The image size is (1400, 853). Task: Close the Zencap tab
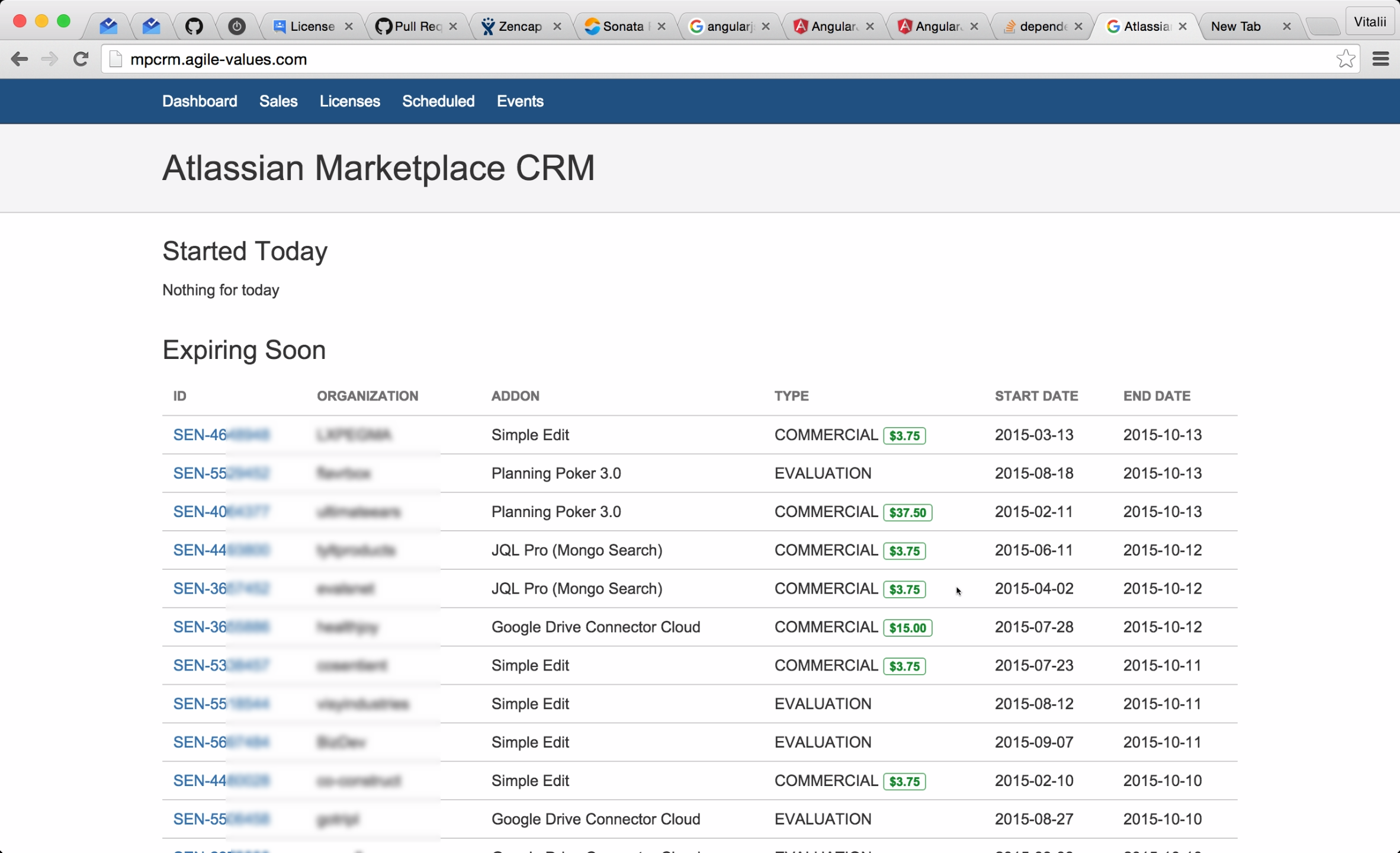coord(557,26)
